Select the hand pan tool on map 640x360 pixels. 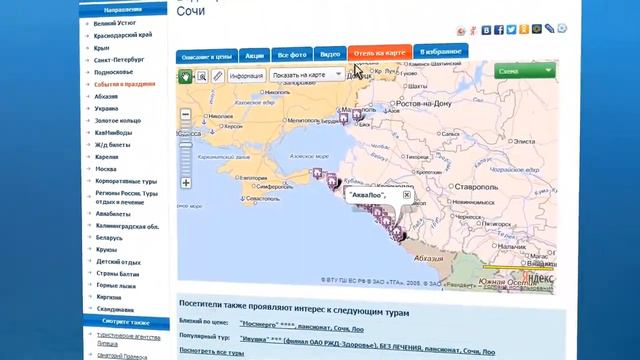[x=185, y=76]
